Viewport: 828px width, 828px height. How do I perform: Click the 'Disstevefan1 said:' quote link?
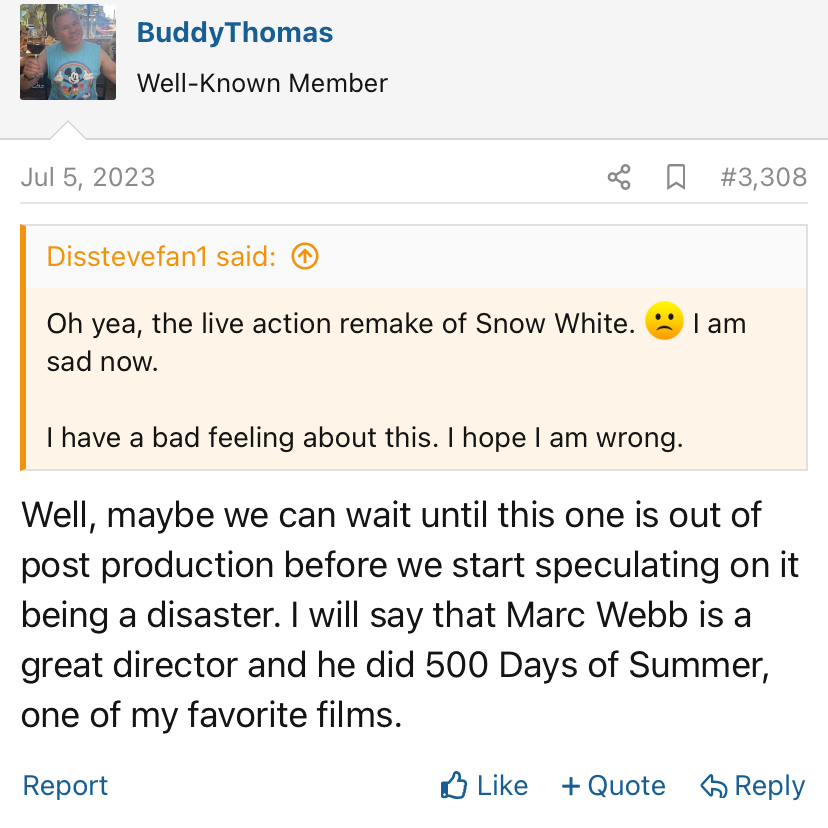click(x=161, y=257)
